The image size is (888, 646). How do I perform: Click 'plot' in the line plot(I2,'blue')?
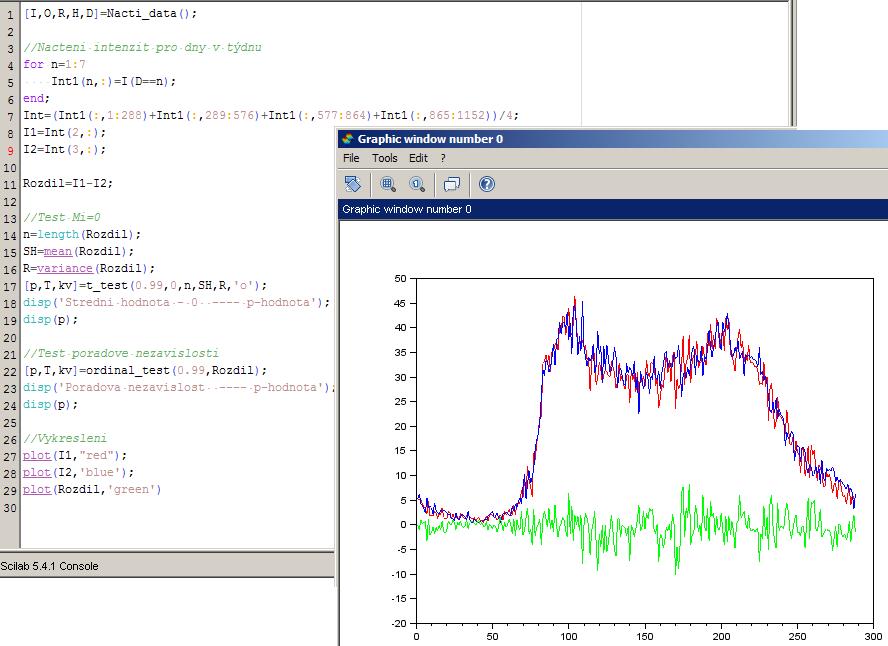[x=37, y=472]
